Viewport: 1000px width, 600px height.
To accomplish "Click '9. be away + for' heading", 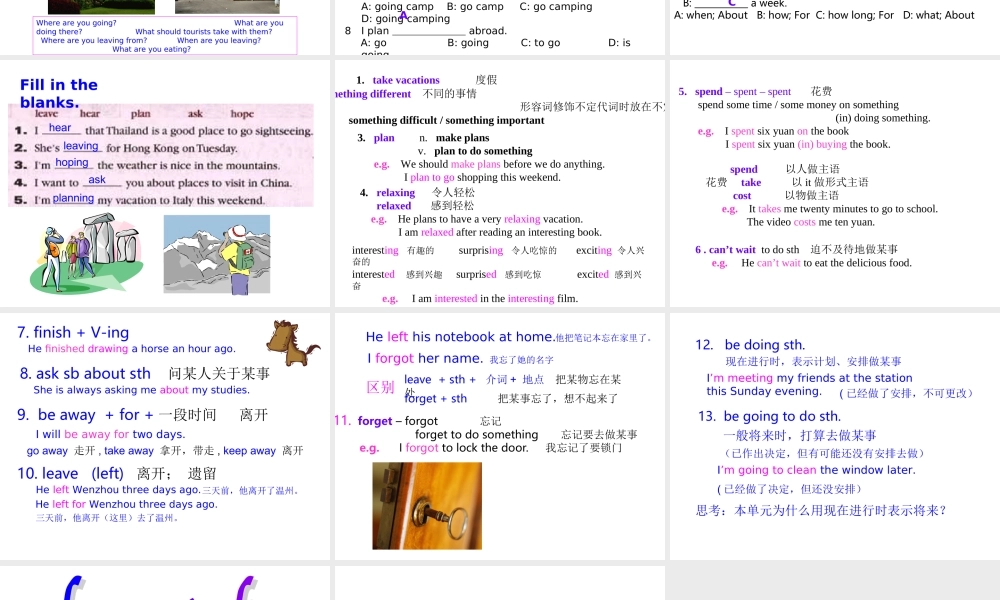I will coord(85,415).
